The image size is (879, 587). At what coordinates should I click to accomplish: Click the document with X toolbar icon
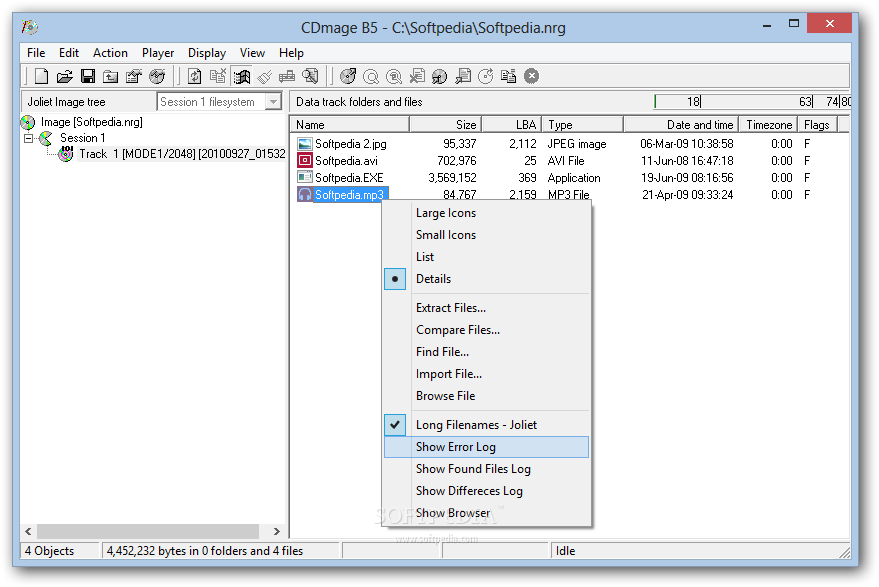coord(218,76)
